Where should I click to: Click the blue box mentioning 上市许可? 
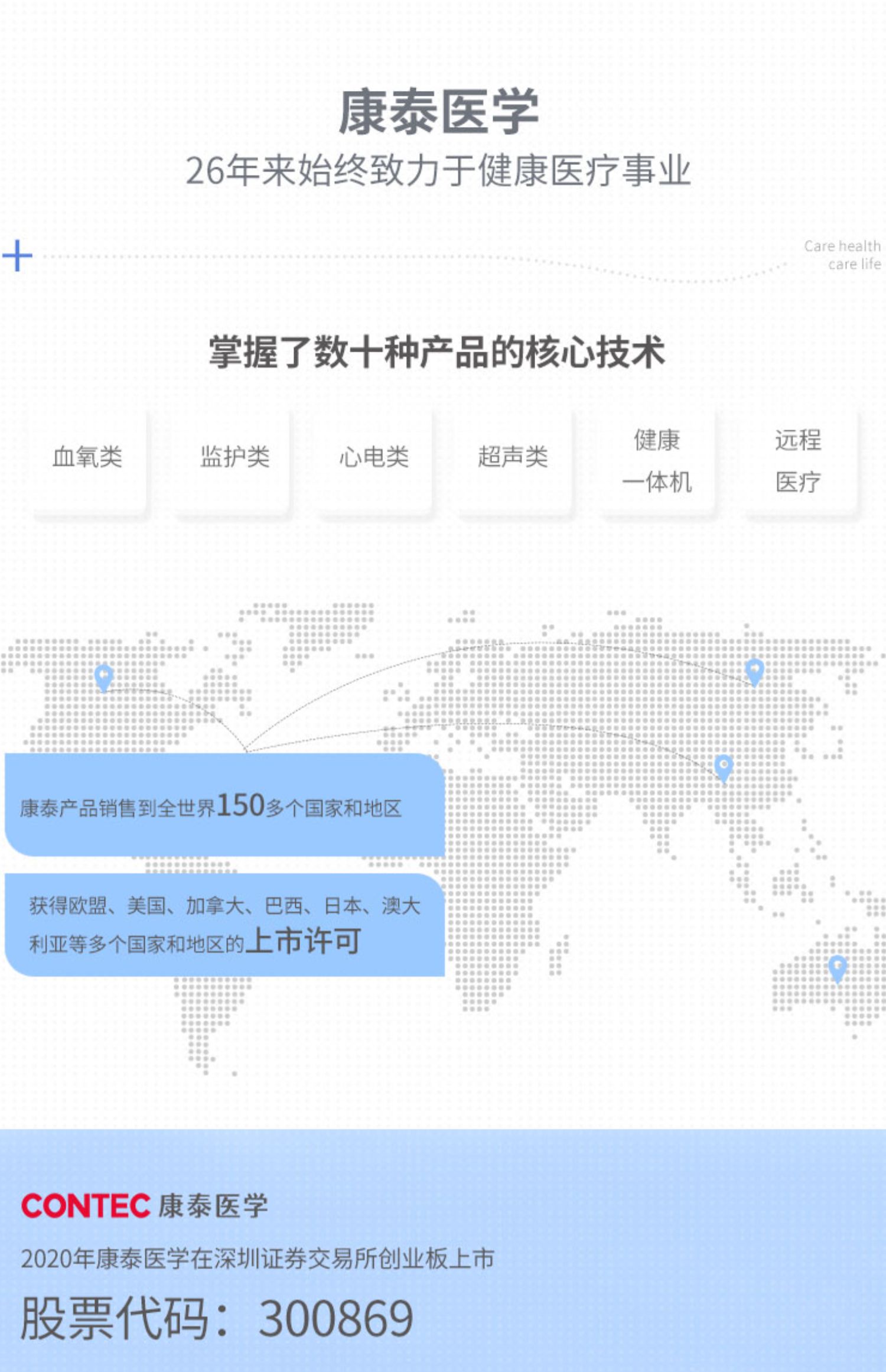coord(224,925)
